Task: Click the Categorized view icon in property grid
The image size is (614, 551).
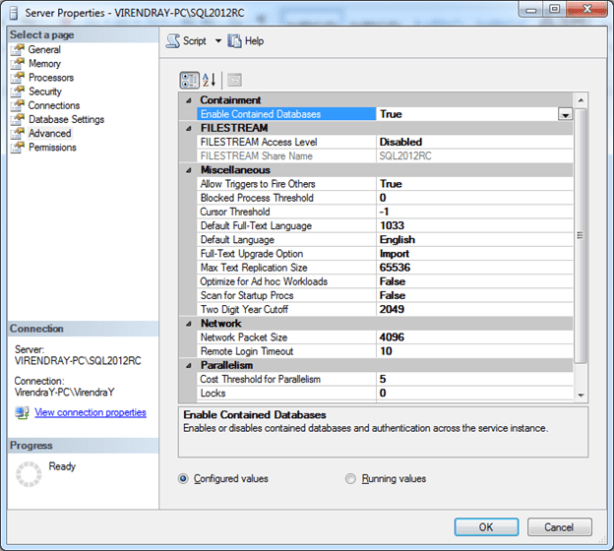Action: pyautogui.click(x=189, y=80)
